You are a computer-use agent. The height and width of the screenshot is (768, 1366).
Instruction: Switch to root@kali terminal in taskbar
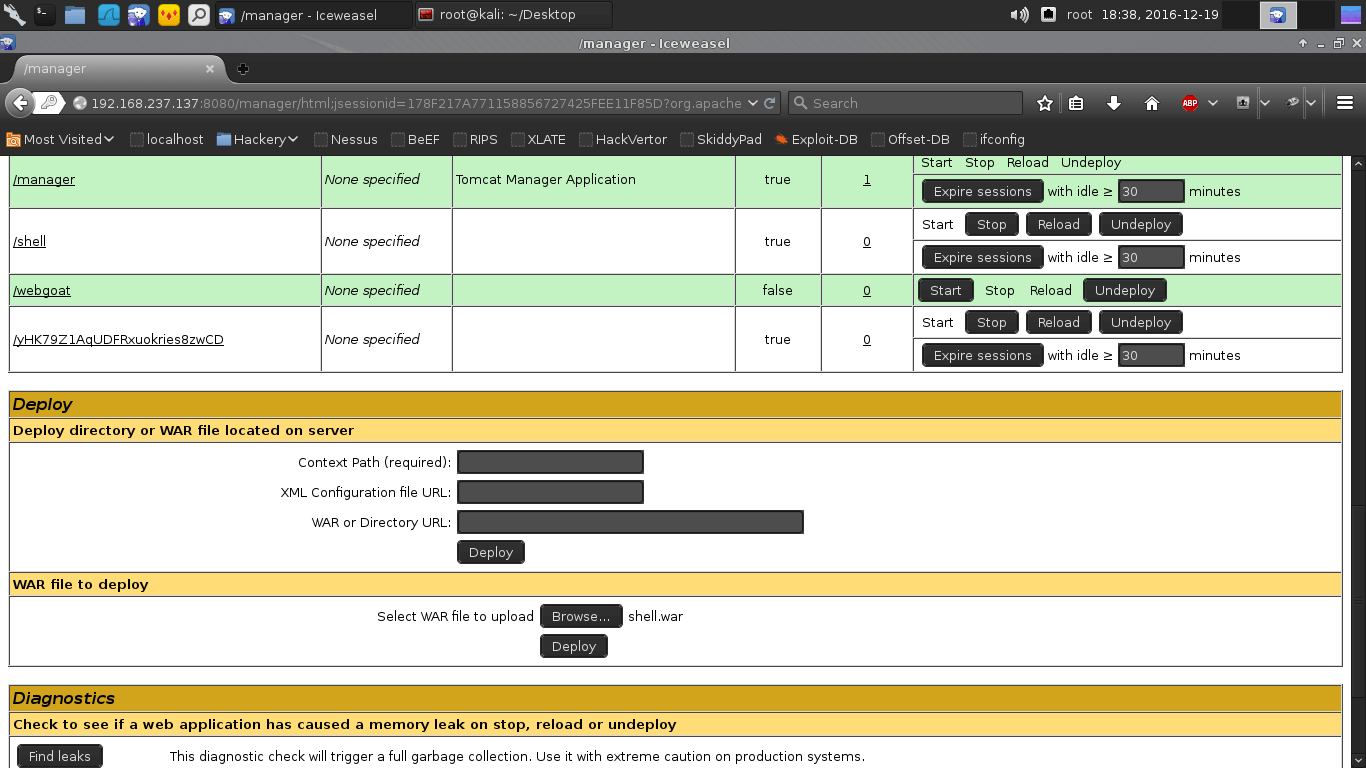point(510,15)
